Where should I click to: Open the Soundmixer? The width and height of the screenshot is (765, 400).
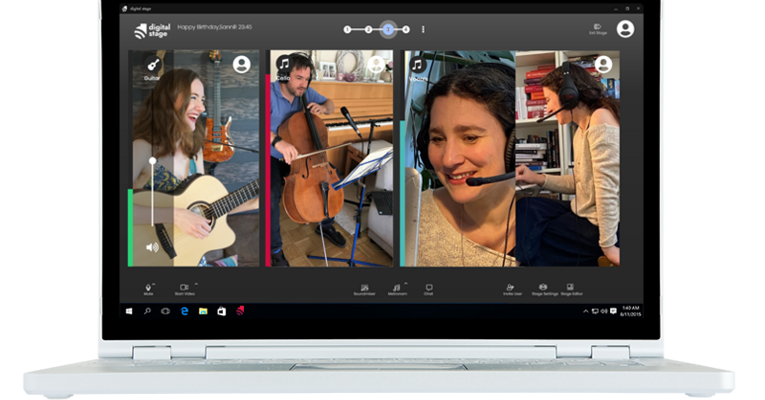click(x=364, y=290)
